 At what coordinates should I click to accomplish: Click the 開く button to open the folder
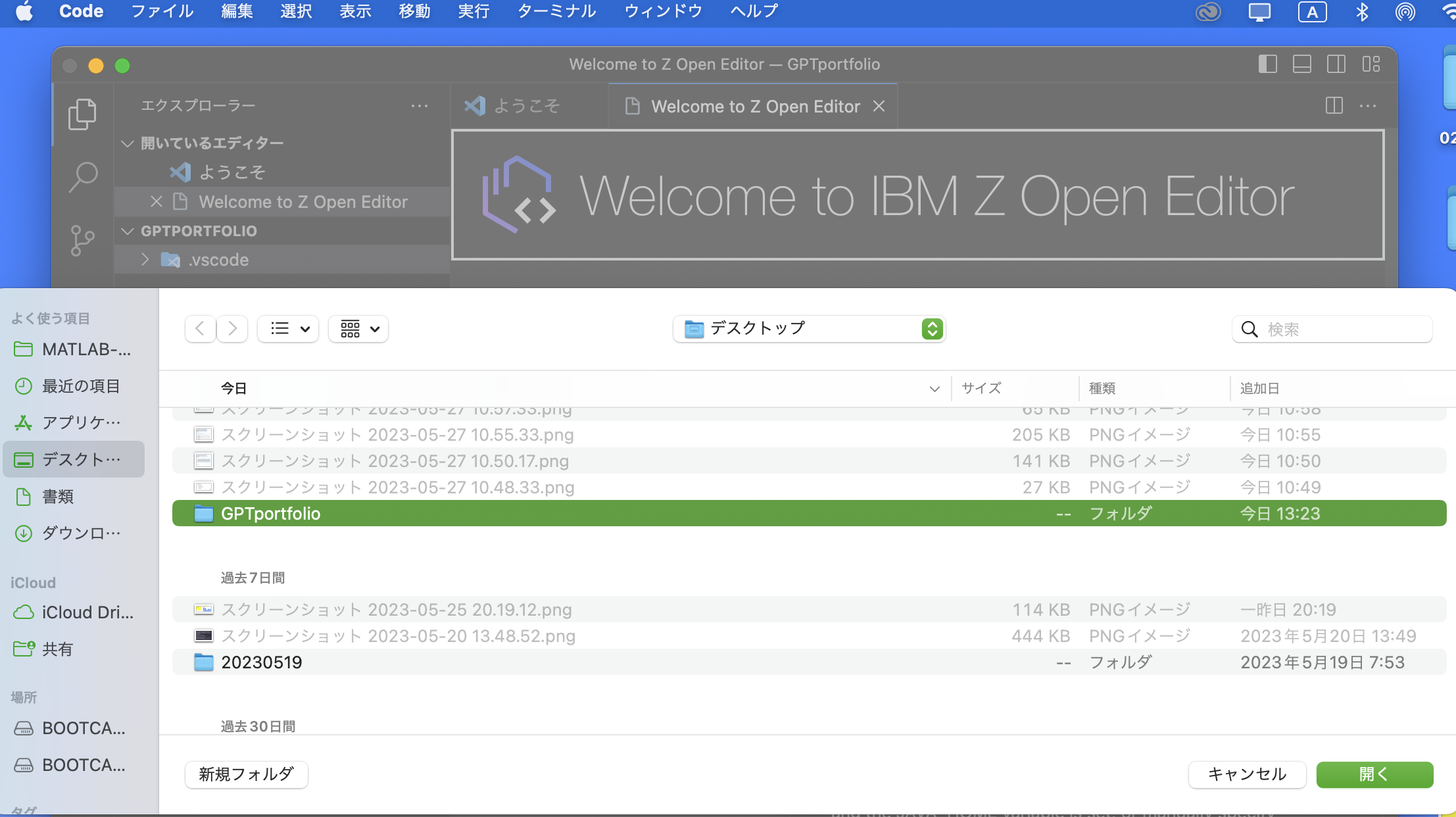pos(1374,774)
